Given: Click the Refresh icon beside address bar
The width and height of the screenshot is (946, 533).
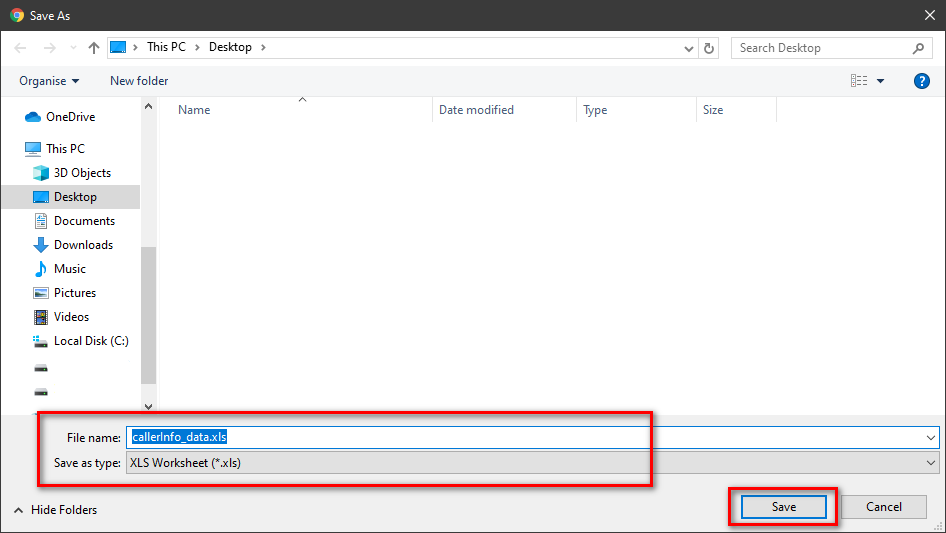Looking at the screenshot, I should point(710,48).
